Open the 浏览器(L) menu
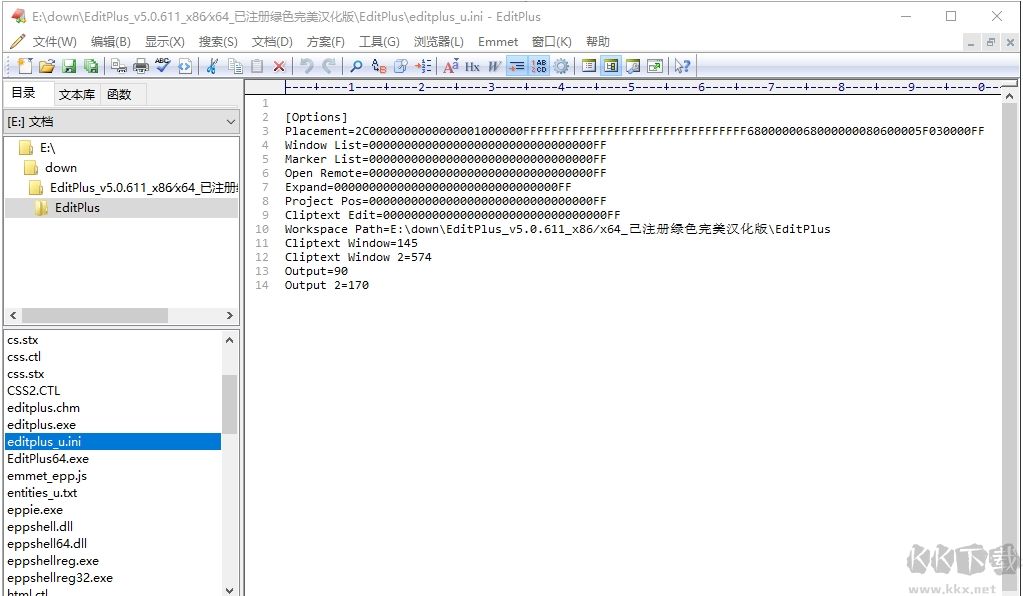The image size is (1023, 596). click(x=438, y=42)
